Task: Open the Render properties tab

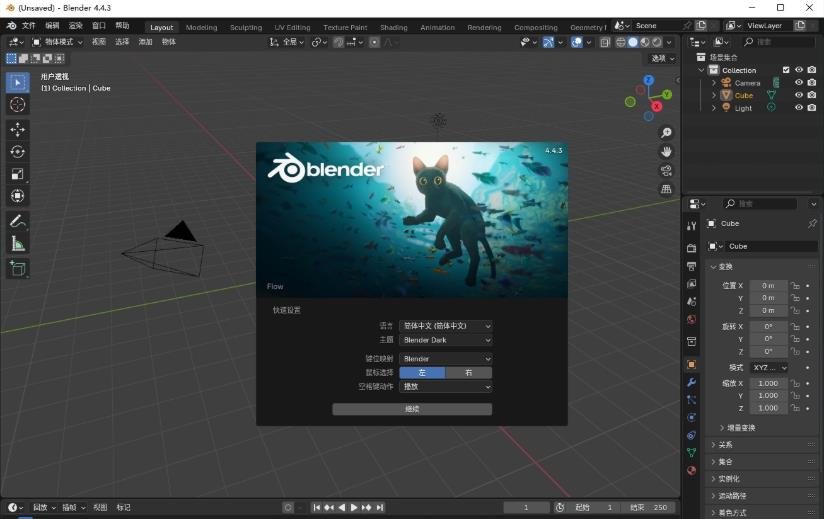Action: 692,248
